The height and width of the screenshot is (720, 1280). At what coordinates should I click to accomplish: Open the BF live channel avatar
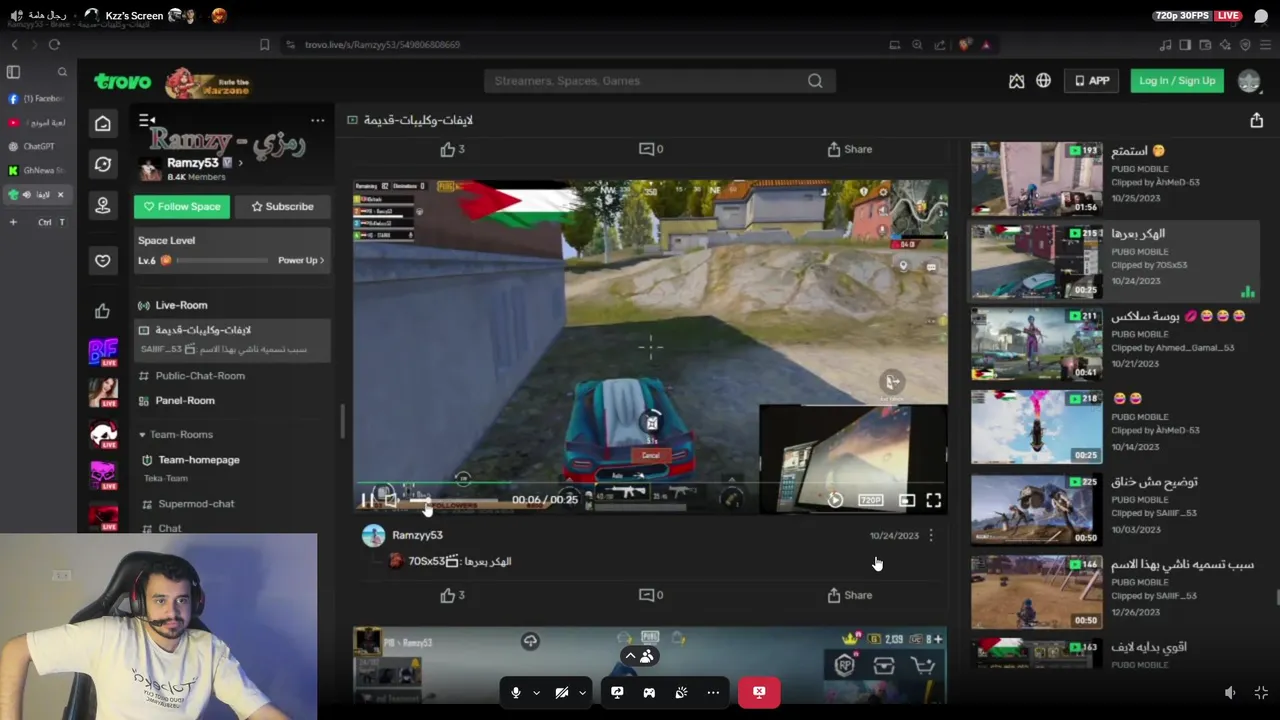pyautogui.click(x=103, y=351)
